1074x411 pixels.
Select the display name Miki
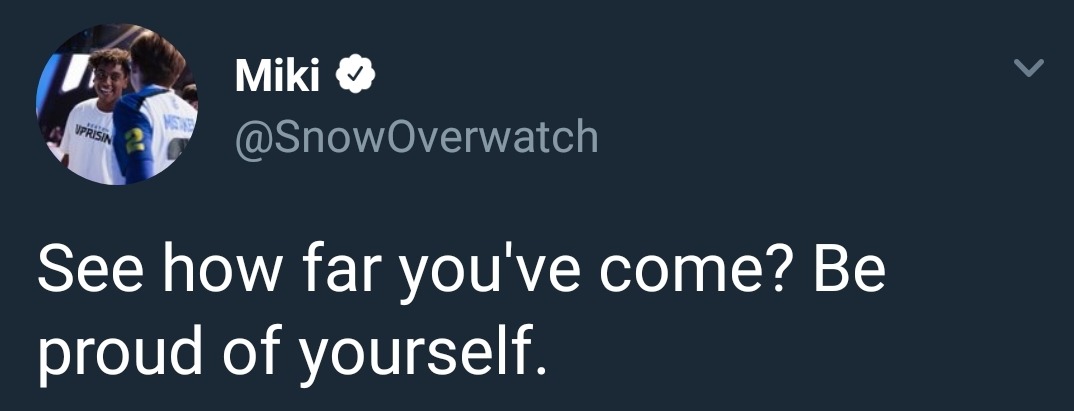tap(277, 75)
